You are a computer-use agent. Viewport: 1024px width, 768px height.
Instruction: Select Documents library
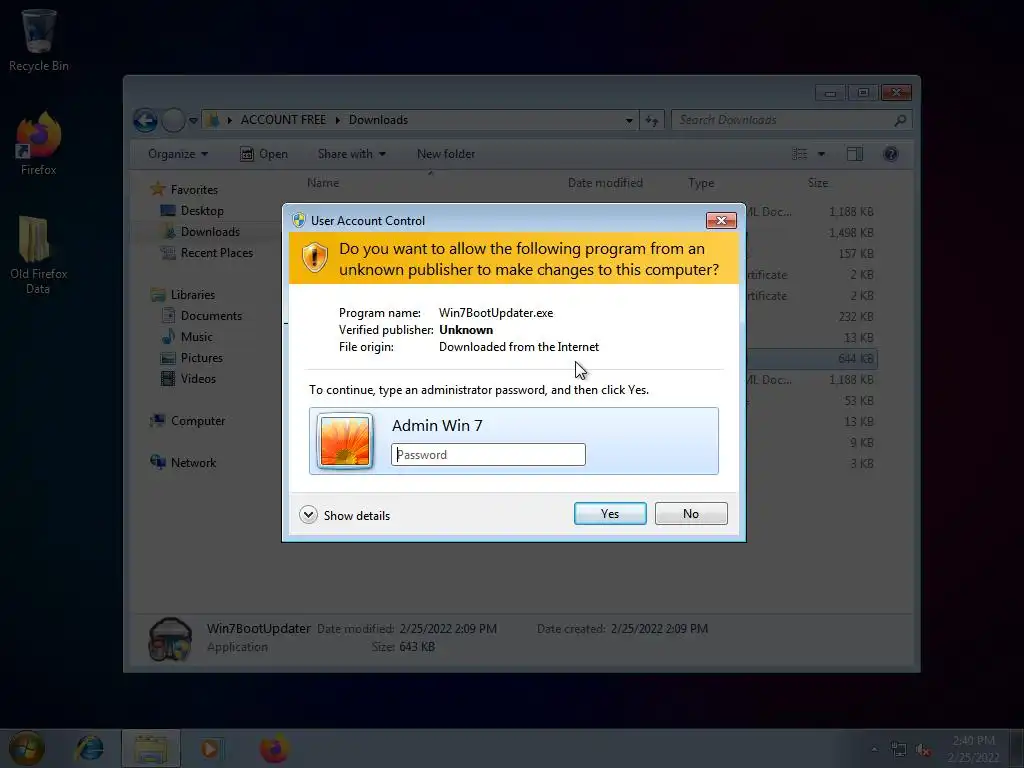coord(211,316)
